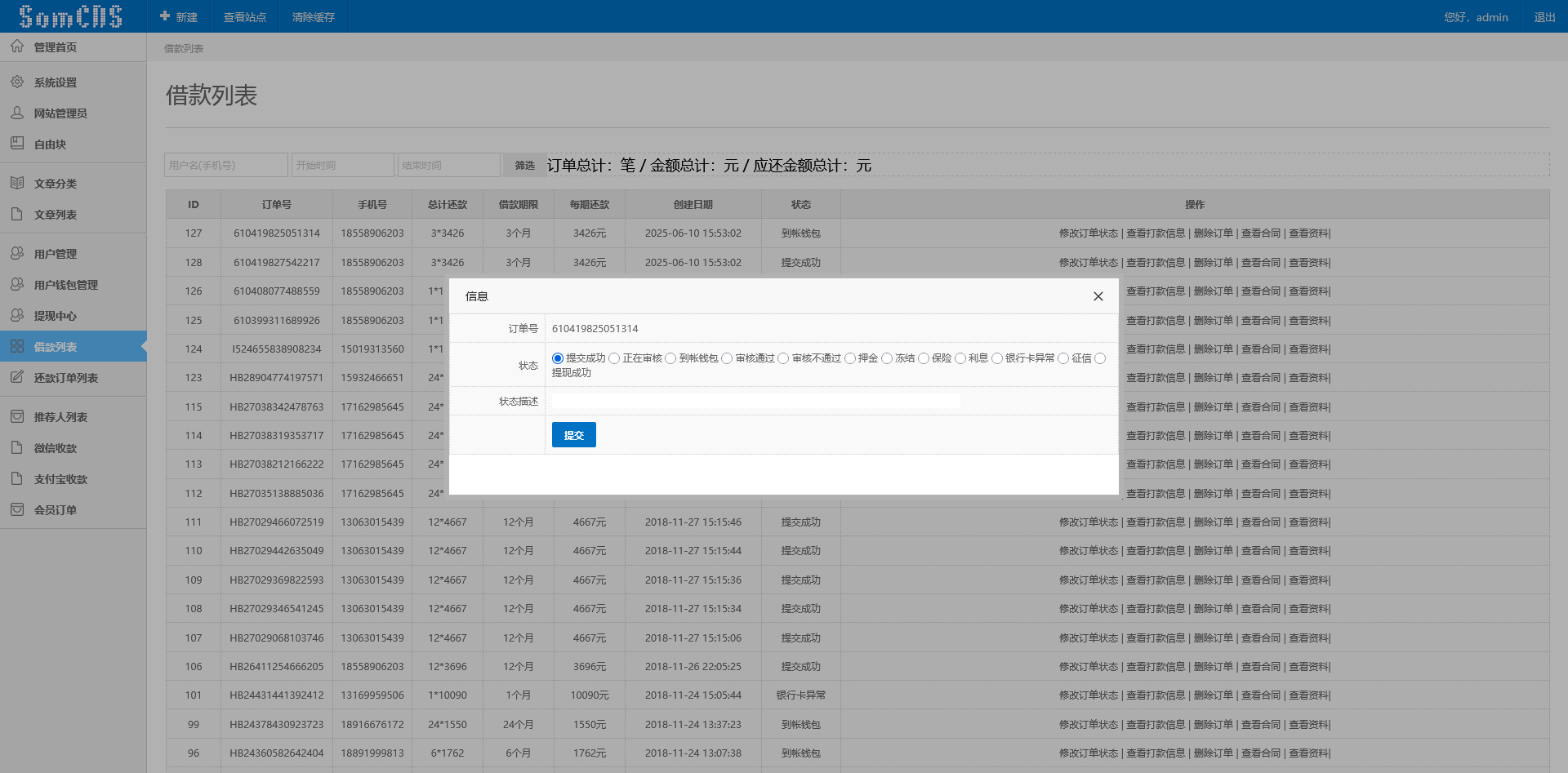Close the 信息 dialog
Image resolution: width=1568 pixels, height=773 pixels.
[x=1098, y=296]
